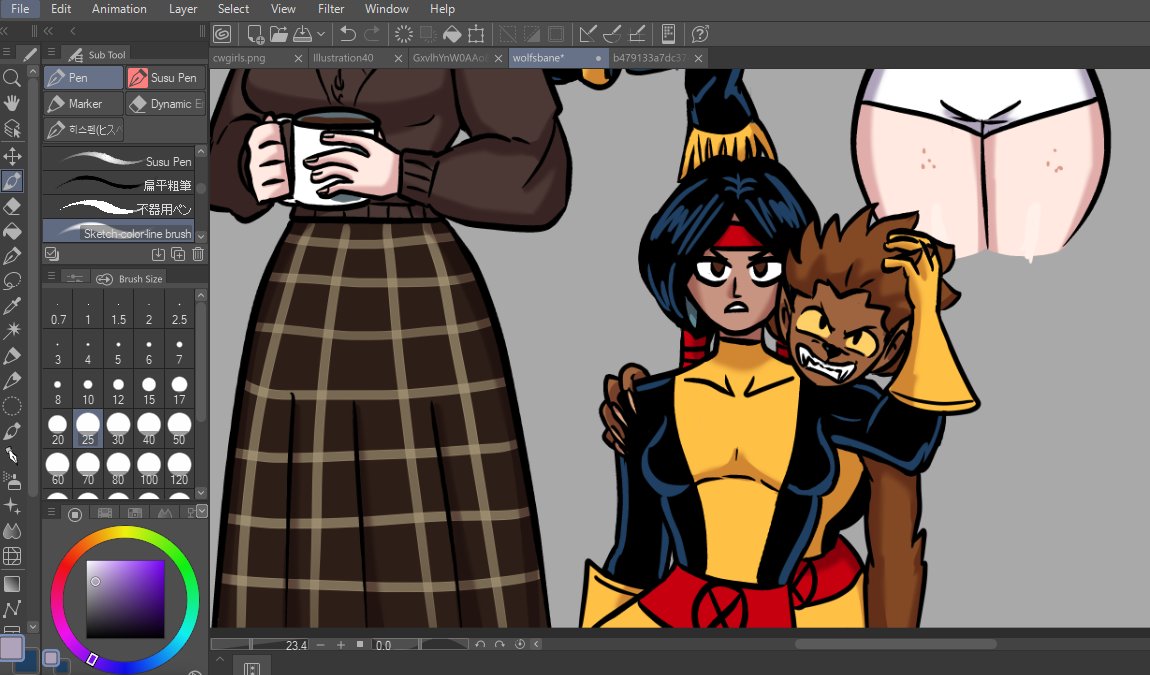Open the Clip Studio Support help icon
Screen dimensions: 1150x675
(x=700, y=34)
